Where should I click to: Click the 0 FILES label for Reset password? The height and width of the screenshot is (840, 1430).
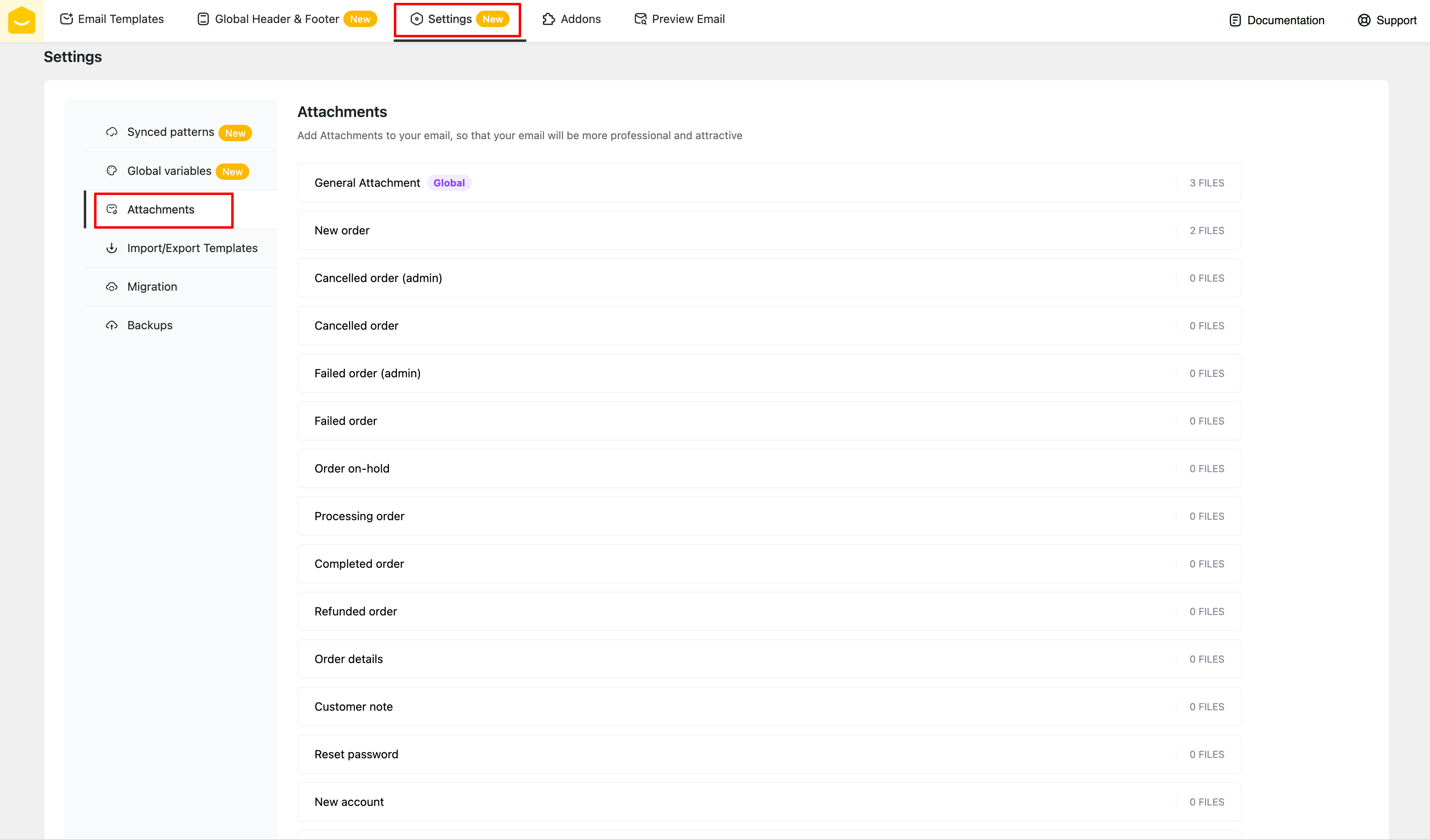point(1207,754)
